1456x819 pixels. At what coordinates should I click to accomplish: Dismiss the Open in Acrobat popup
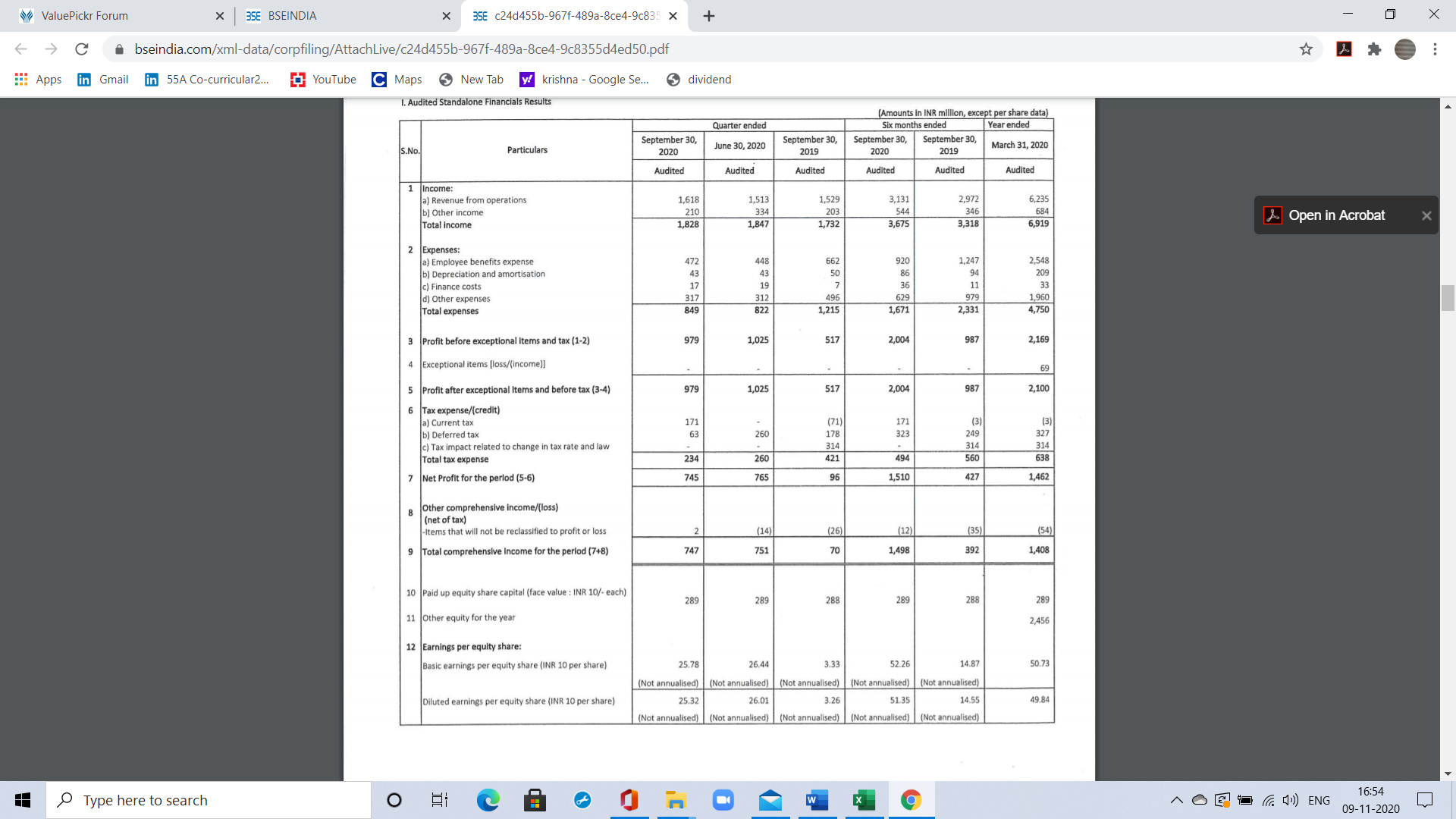coord(1426,215)
